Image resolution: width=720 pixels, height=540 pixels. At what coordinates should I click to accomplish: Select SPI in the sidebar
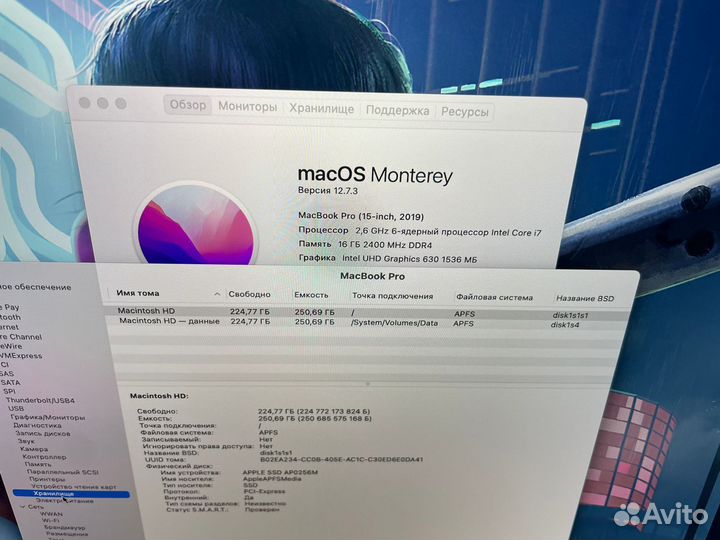(x=9, y=391)
